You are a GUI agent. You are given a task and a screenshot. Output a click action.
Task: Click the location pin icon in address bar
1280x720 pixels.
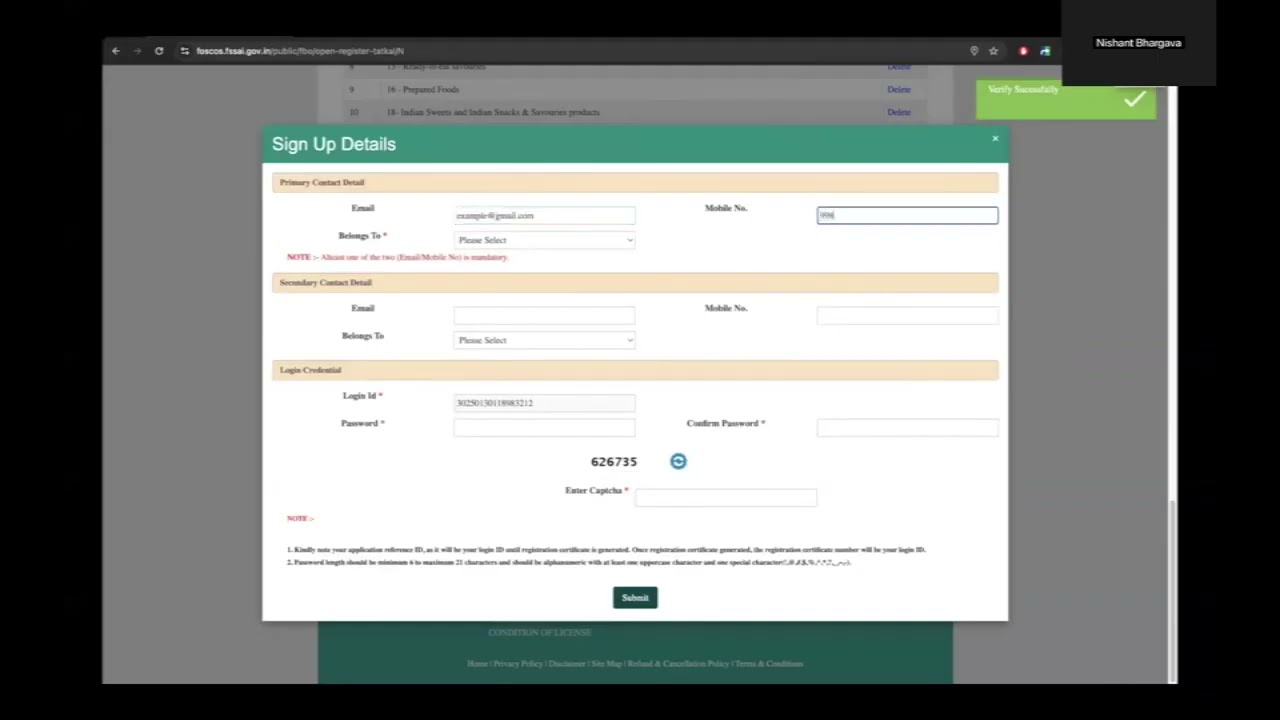974,51
